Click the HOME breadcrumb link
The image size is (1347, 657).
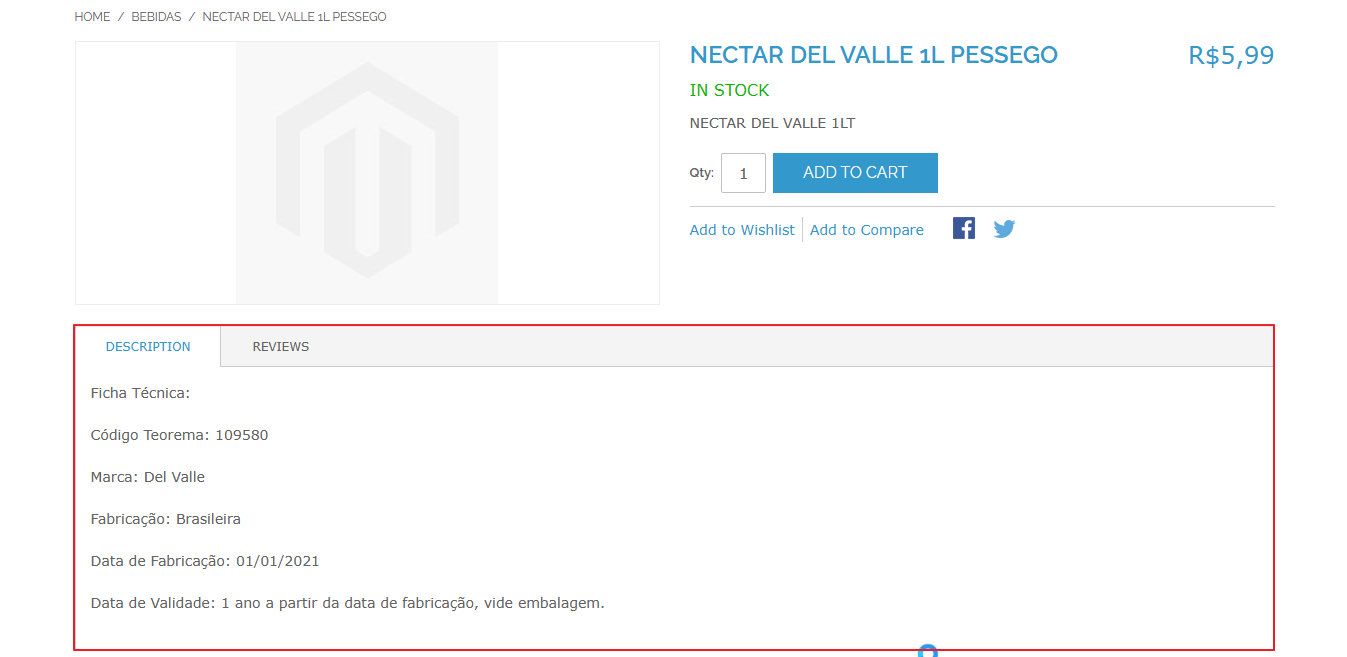(x=92, y=17)
